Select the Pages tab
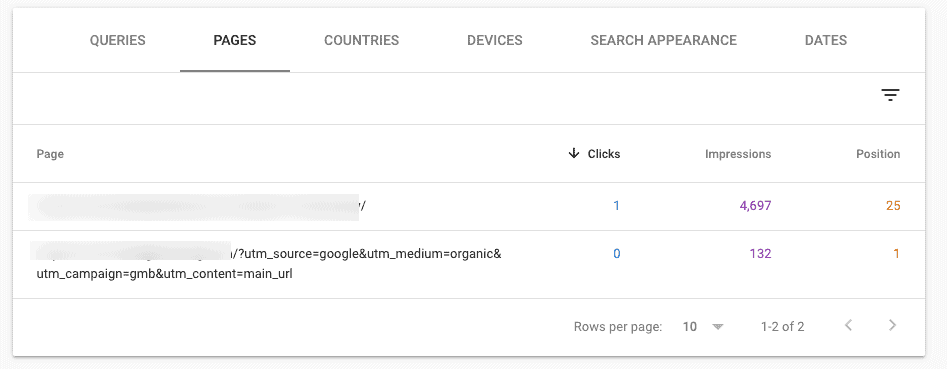This screenshot has width=947, height=369. [x=235, y=40]
